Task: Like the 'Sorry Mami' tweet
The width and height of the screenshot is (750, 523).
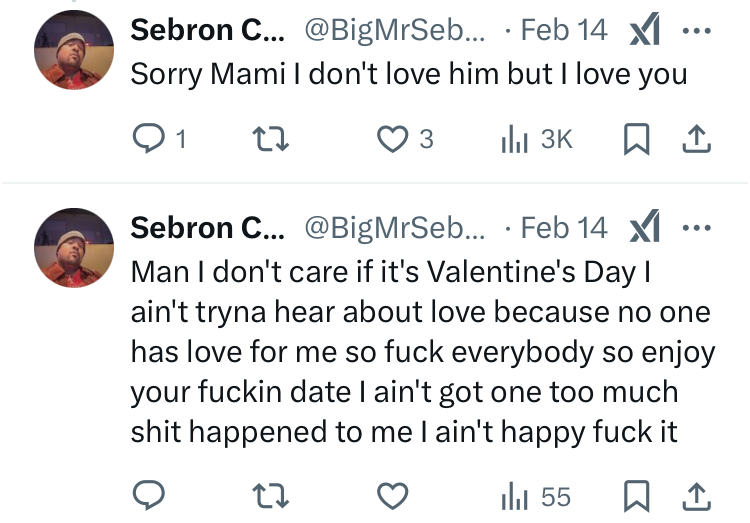Action: tap(393, 140)
